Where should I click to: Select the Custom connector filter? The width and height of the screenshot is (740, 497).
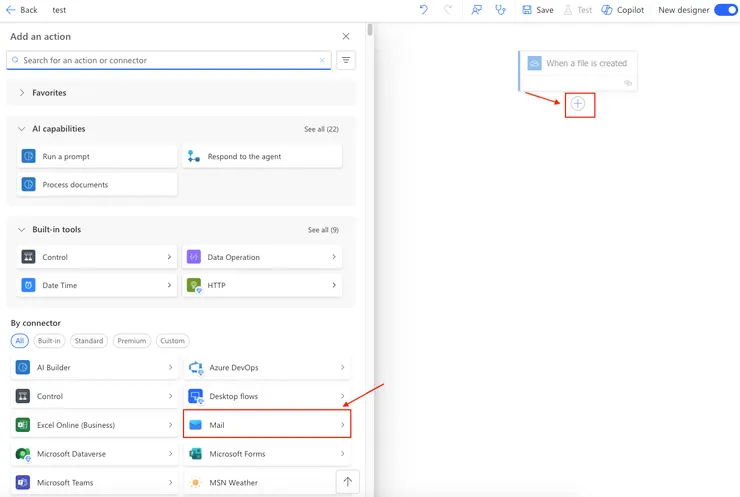coord(172,341)
